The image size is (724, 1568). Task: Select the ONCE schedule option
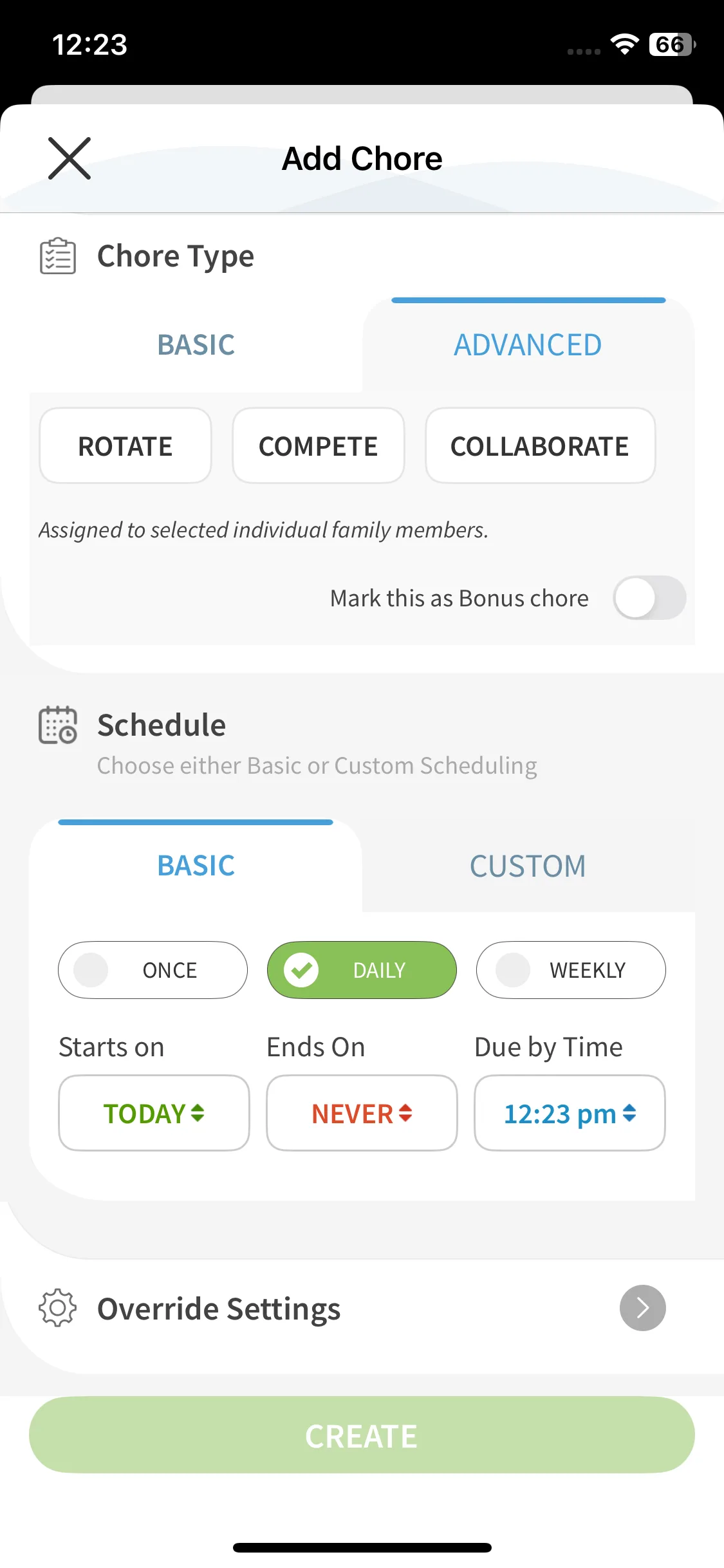[x=153, y=970]
